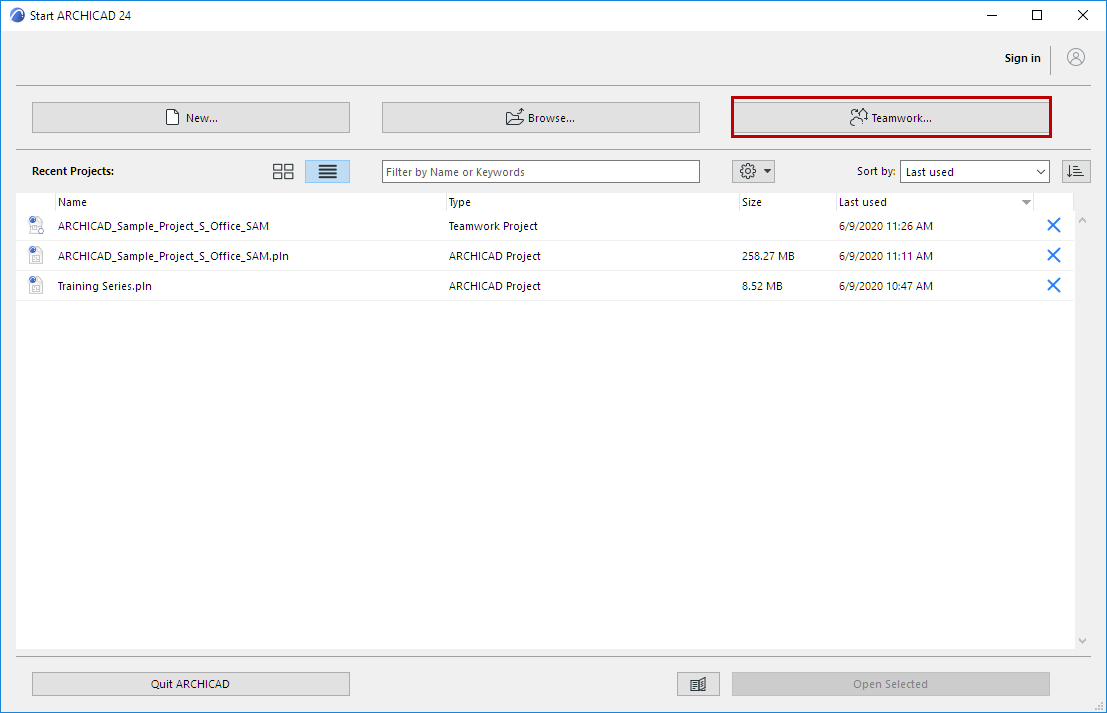Click the ARCHICAD_Sample_Project_S_Office_SAM.pln file icon

coord(35,255)
